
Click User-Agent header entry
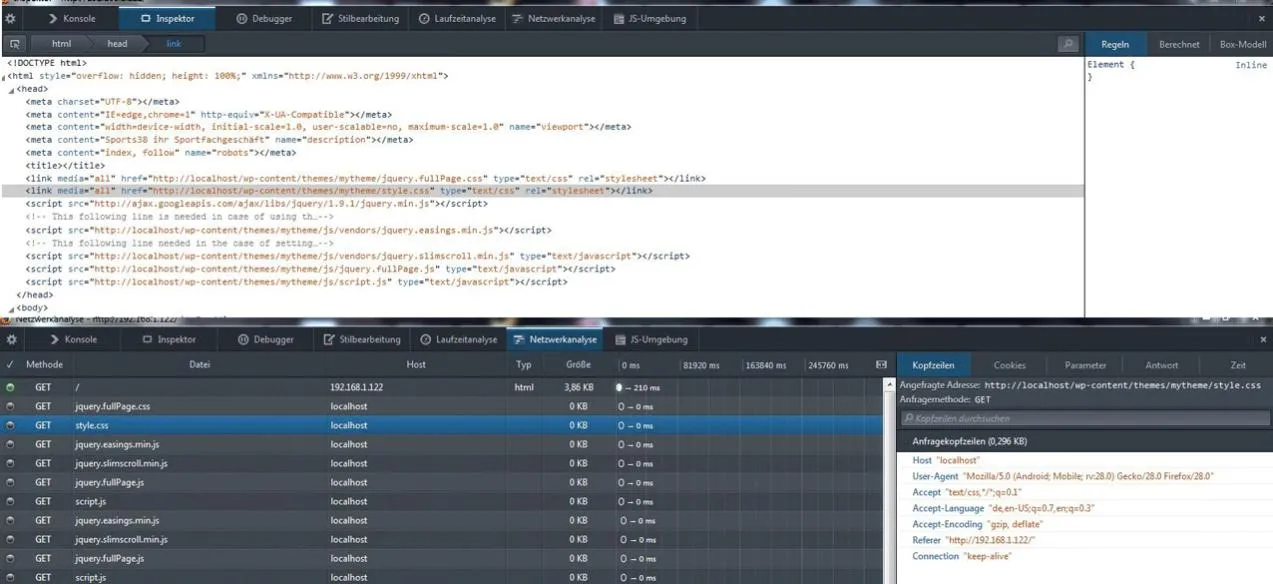coord(1063,477)
